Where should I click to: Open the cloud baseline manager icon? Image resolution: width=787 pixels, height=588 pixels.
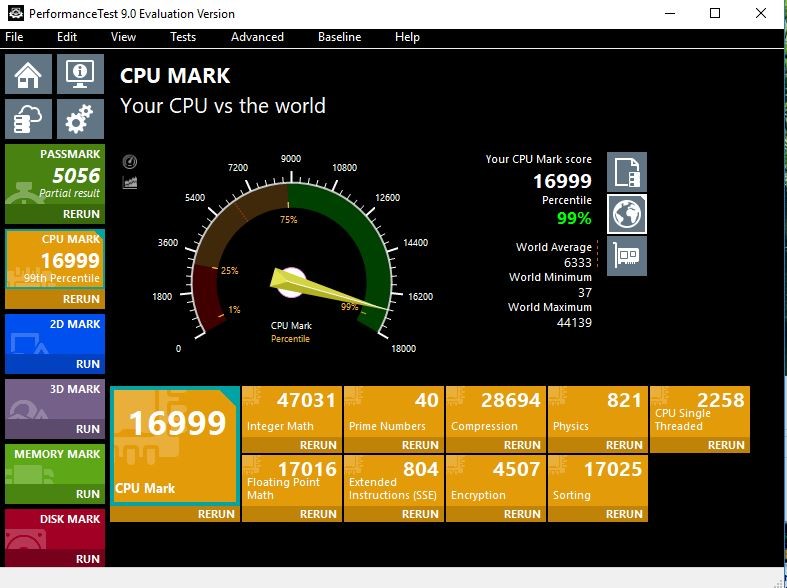tap(28, 119)
